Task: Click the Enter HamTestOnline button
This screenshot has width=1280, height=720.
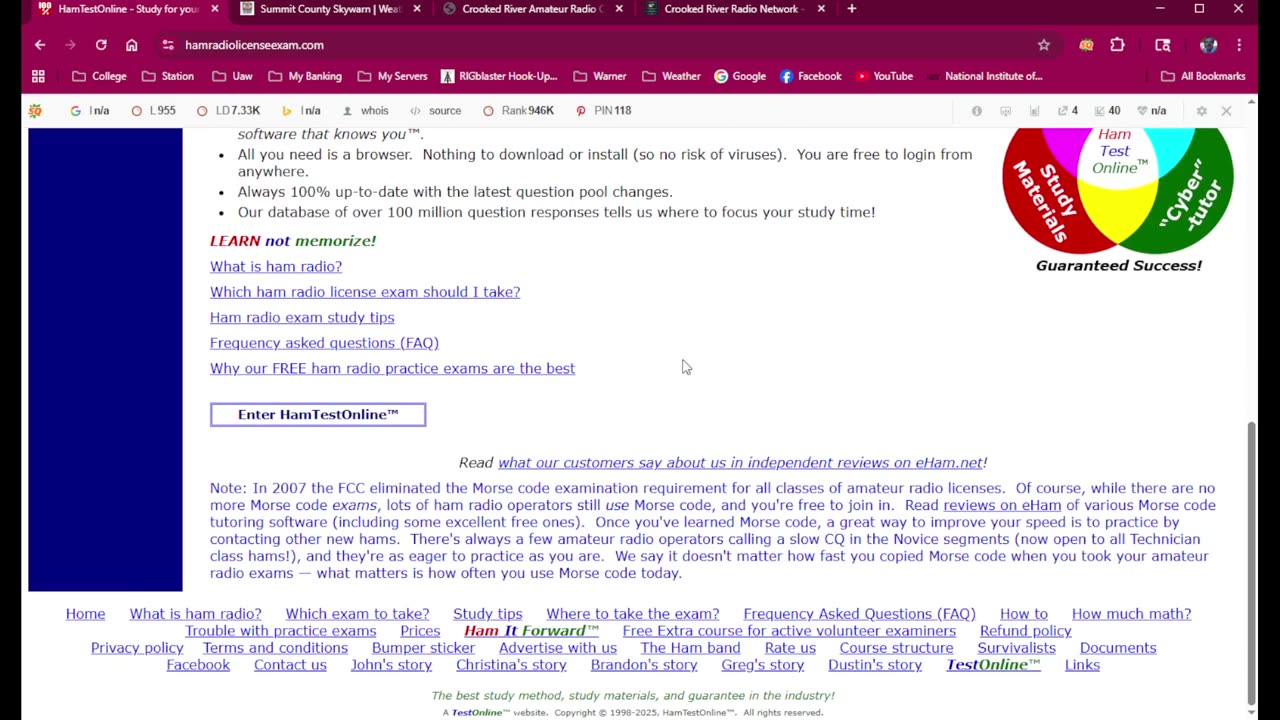Action: click(318, 414)
